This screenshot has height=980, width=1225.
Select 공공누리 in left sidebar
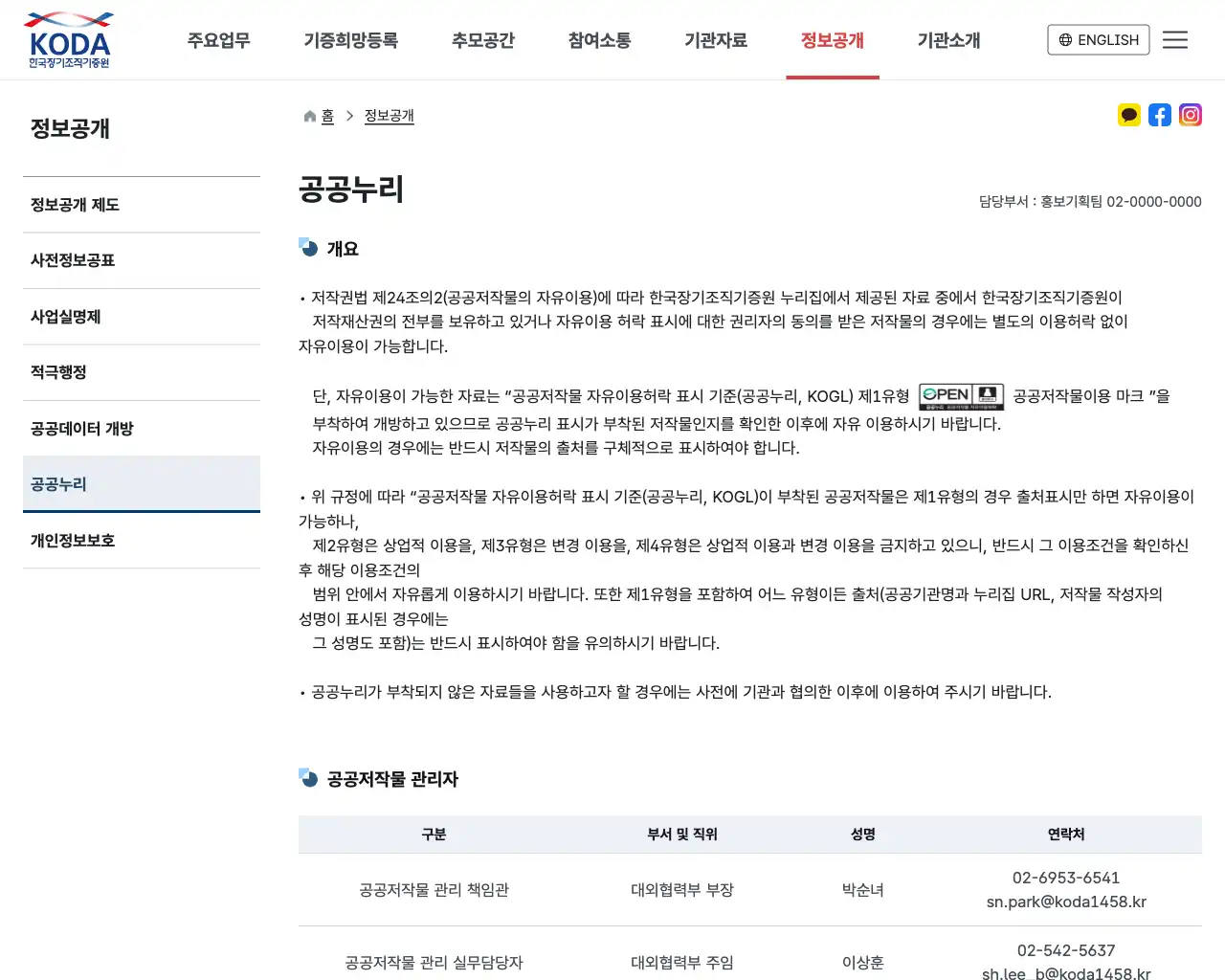pyautogui.click(x=57, y=483)
